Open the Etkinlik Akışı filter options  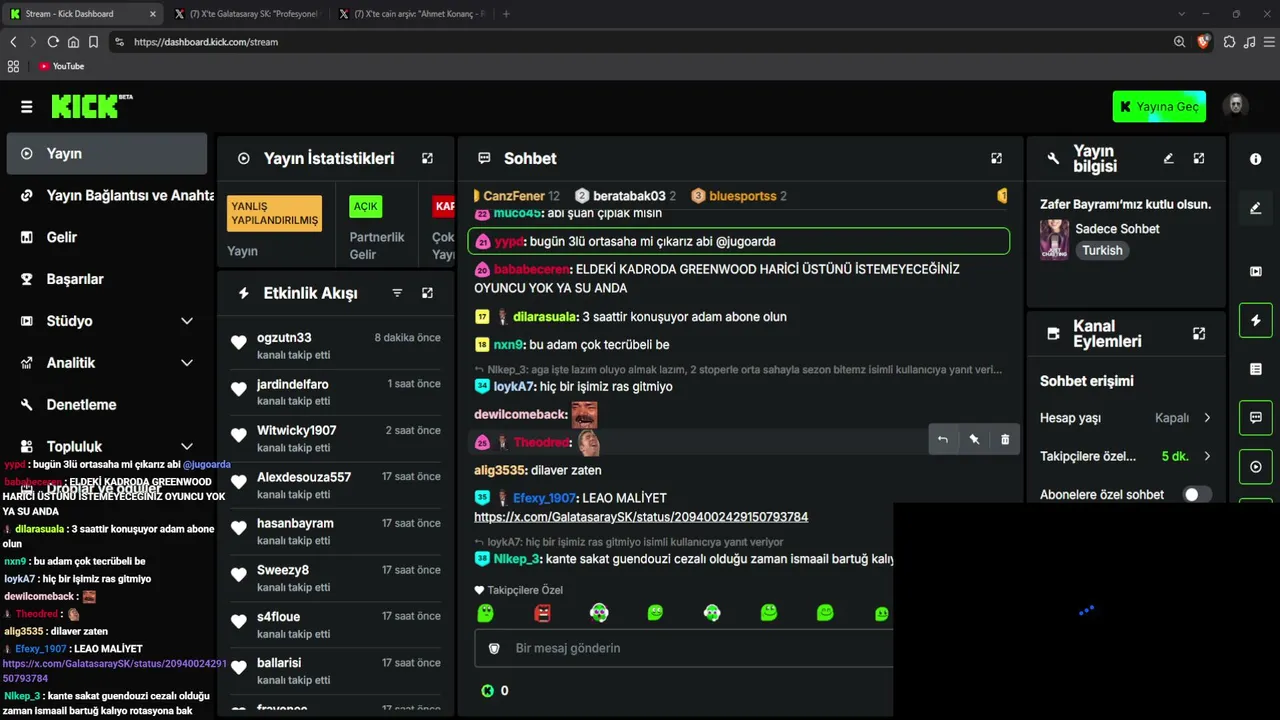coord(397,293)
